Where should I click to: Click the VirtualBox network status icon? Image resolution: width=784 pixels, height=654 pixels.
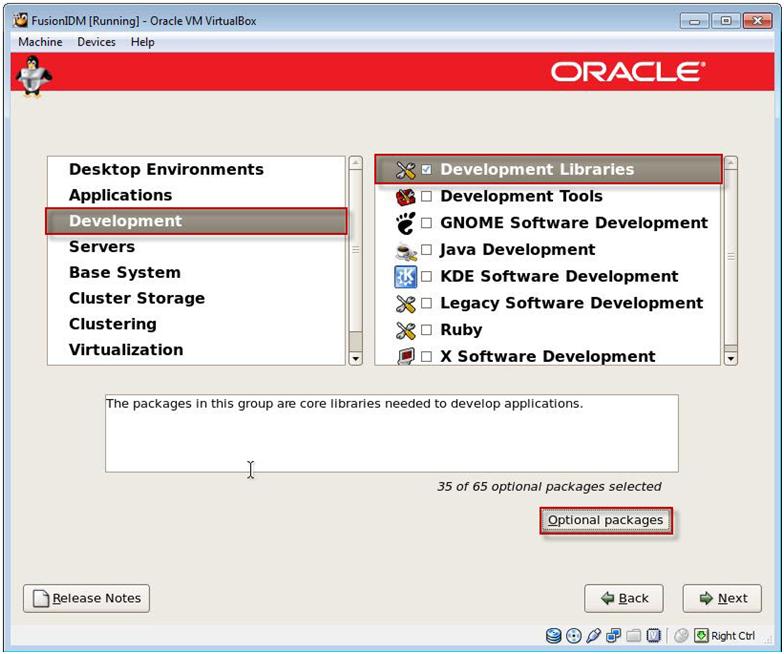coord(613,636)
